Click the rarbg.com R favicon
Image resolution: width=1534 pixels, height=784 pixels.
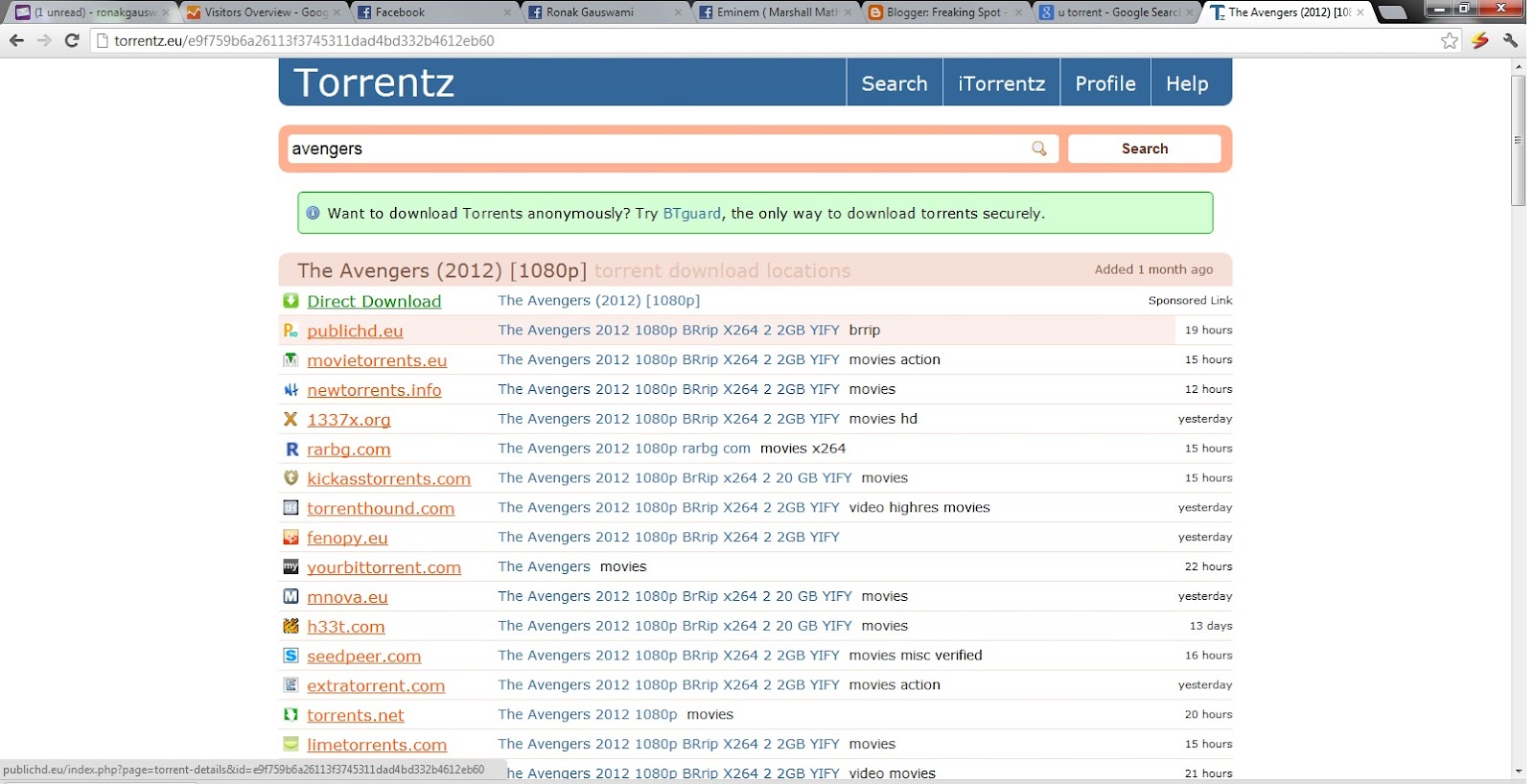coord(291,449)
